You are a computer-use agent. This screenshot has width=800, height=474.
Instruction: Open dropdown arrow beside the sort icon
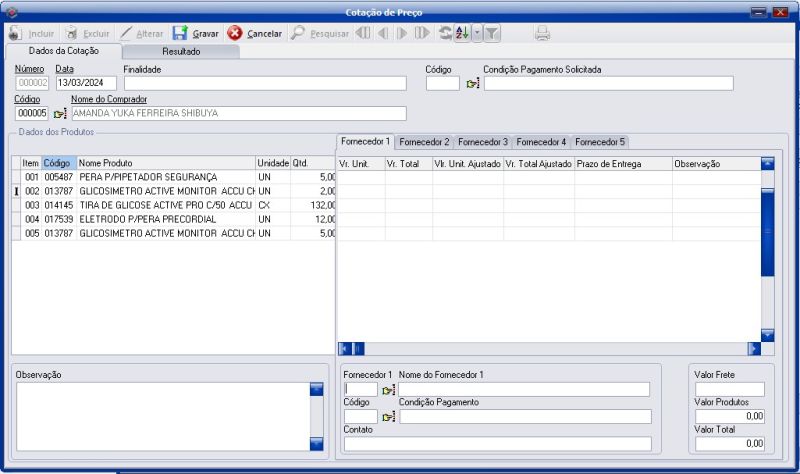point(476,33)
